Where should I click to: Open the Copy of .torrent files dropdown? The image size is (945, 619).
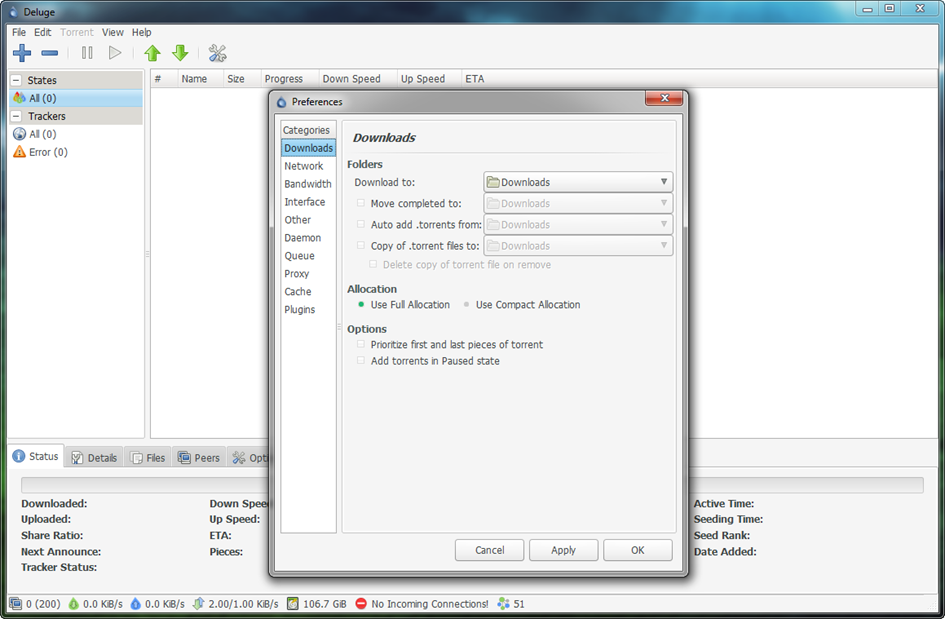point(578,245)
